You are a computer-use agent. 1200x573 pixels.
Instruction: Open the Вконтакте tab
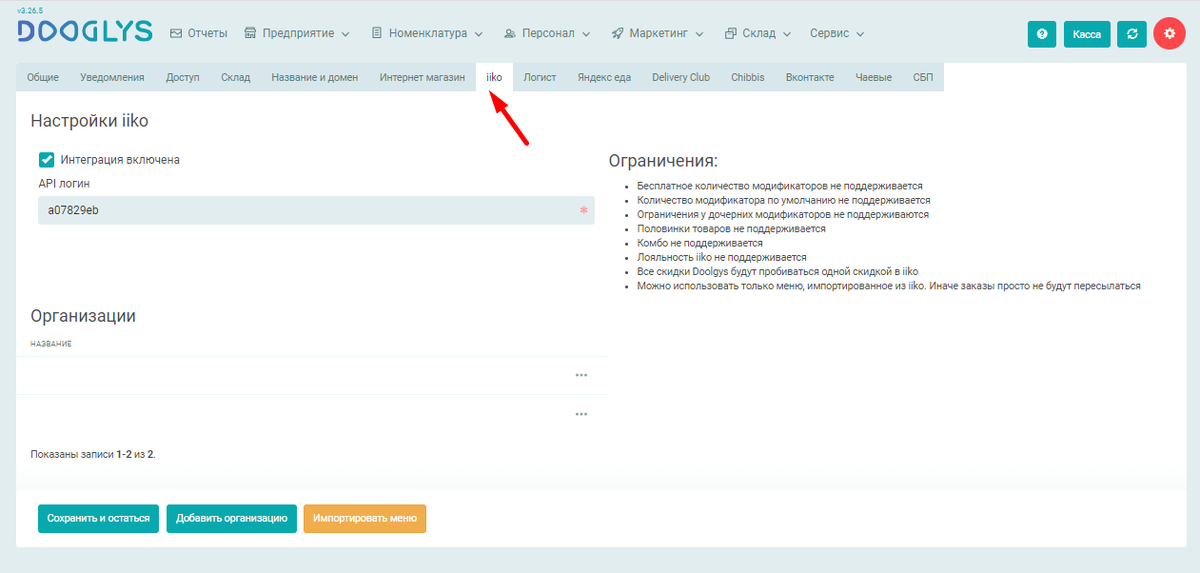(x=810, y=77)
